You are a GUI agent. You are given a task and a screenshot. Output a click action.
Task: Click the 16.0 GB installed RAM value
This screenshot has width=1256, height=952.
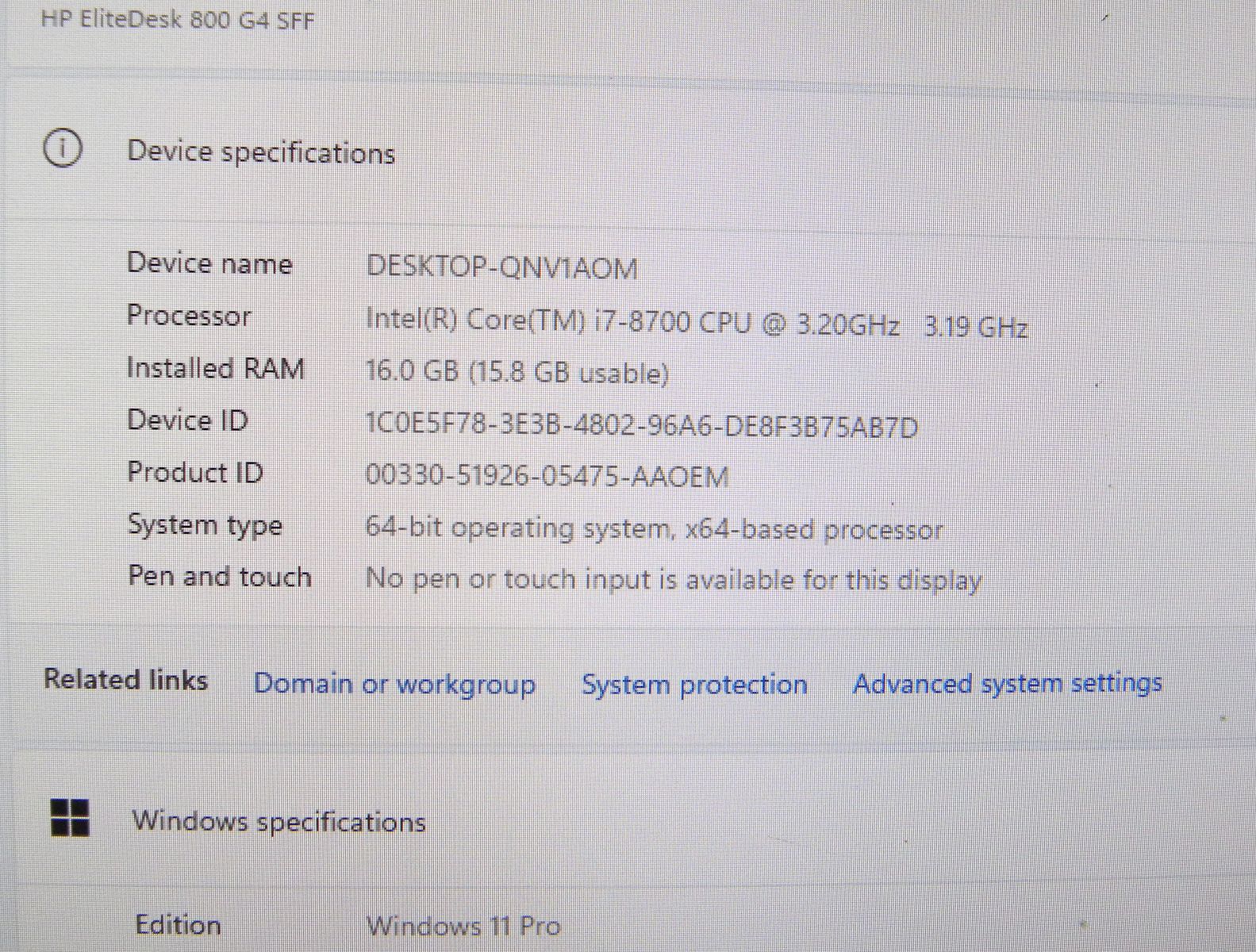tap(517, 372)
